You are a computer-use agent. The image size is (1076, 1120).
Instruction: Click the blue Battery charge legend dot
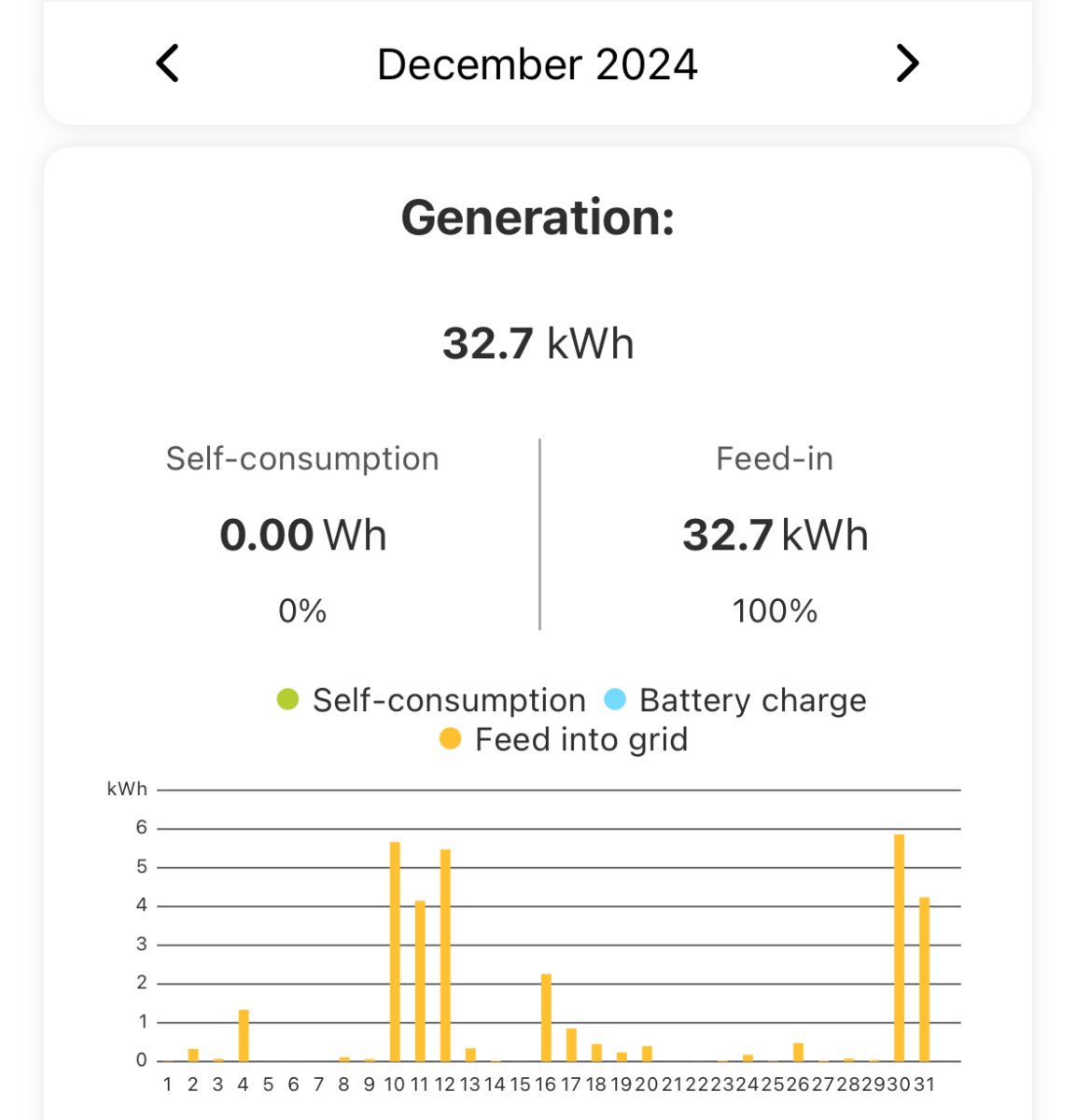[615, 699]
